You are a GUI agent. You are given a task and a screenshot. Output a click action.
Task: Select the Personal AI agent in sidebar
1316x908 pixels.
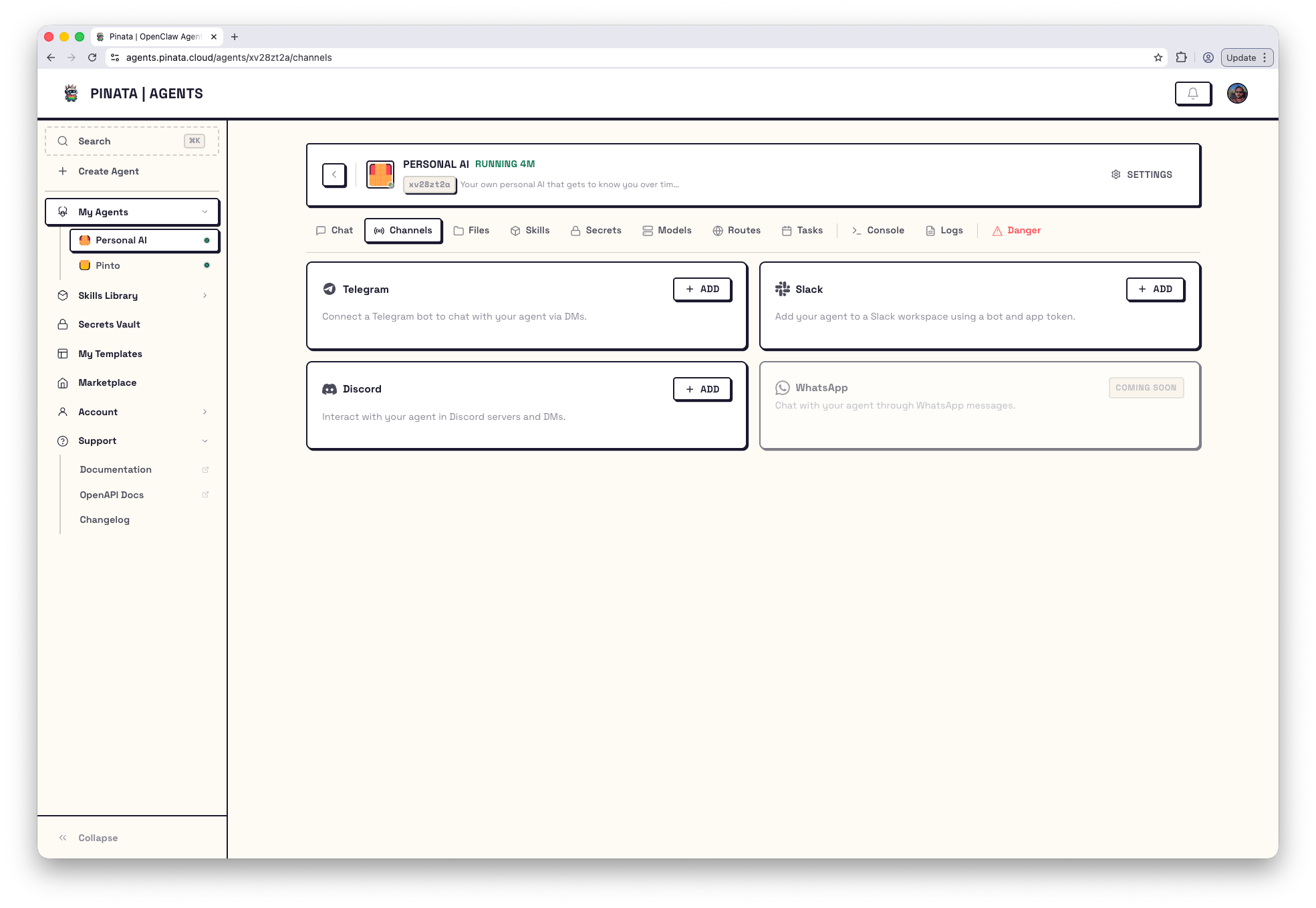point(144,240)
